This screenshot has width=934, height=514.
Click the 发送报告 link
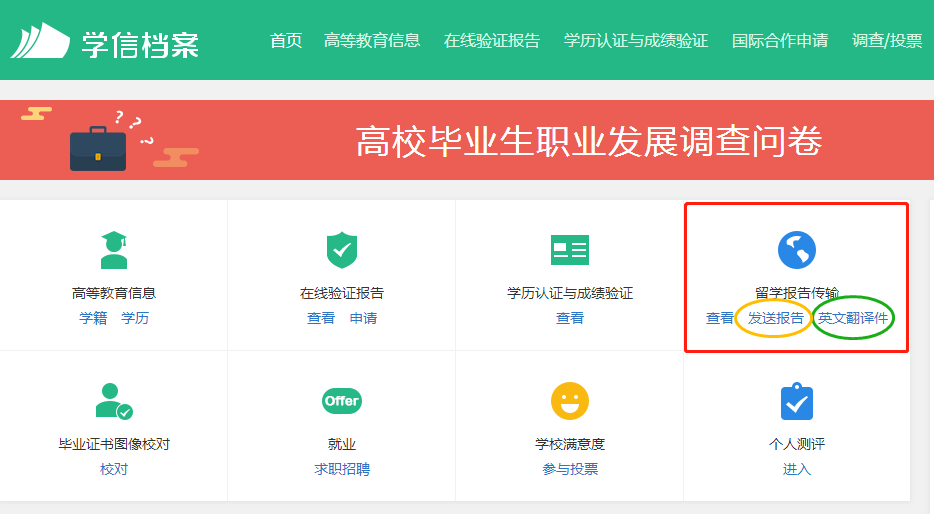pos(776,319)
